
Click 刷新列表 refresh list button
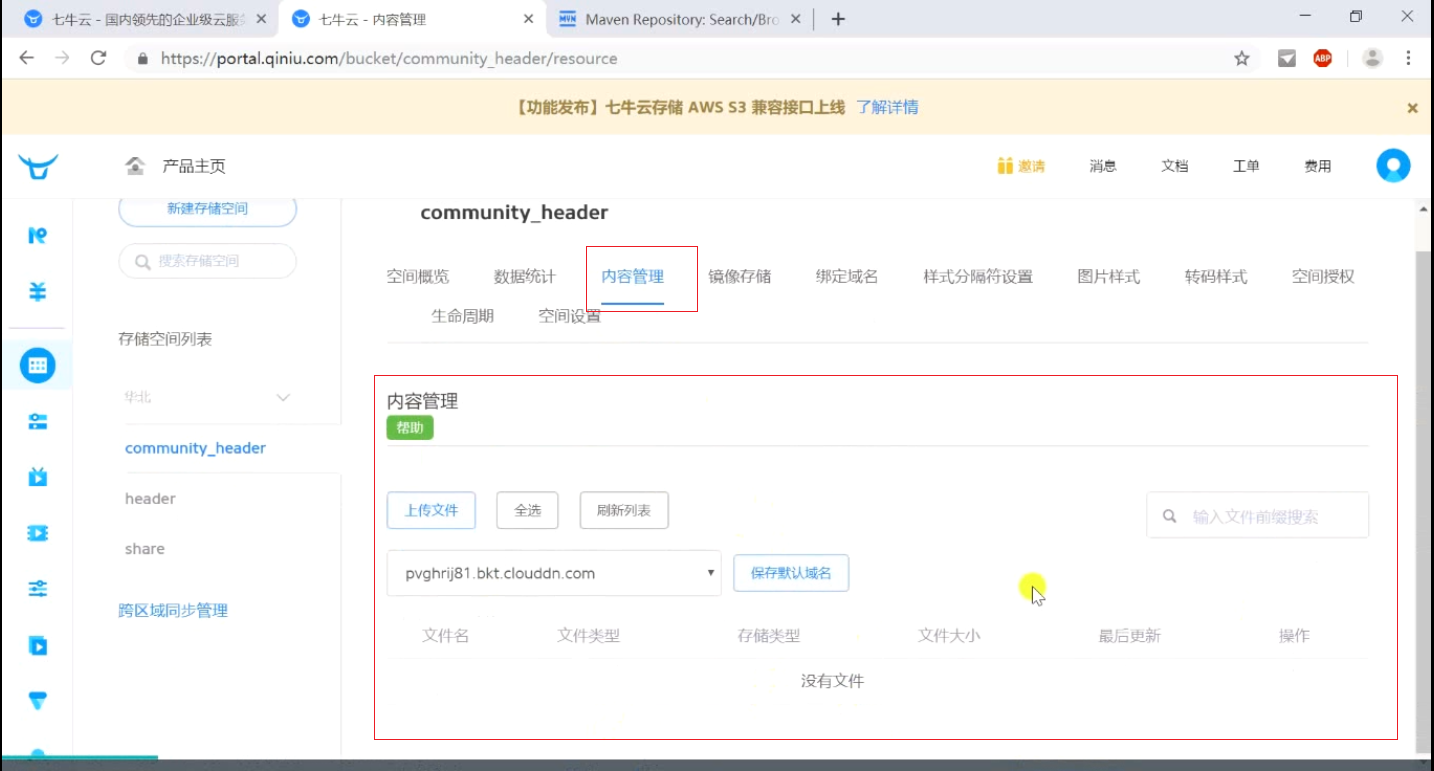pyautogui.click(x=624, y=510)
